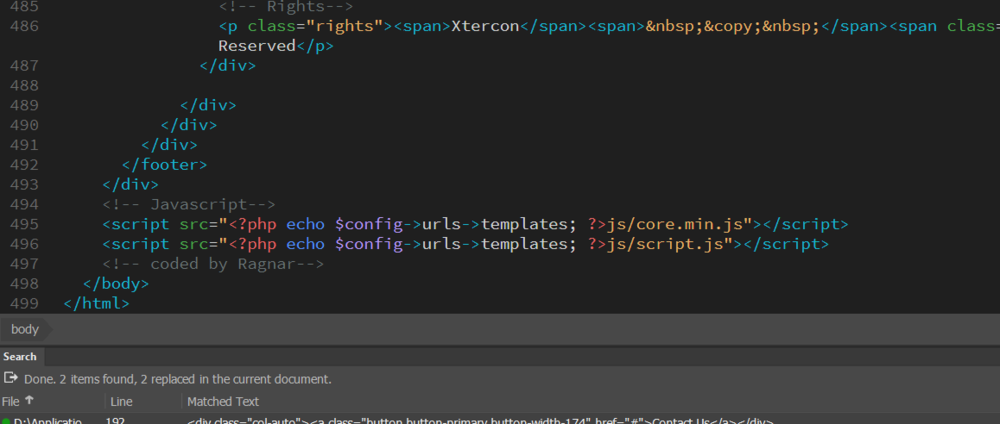Viewport: 1000px width, 424px height.
Task: Click the closing html tag
Action: coord(96,303)
